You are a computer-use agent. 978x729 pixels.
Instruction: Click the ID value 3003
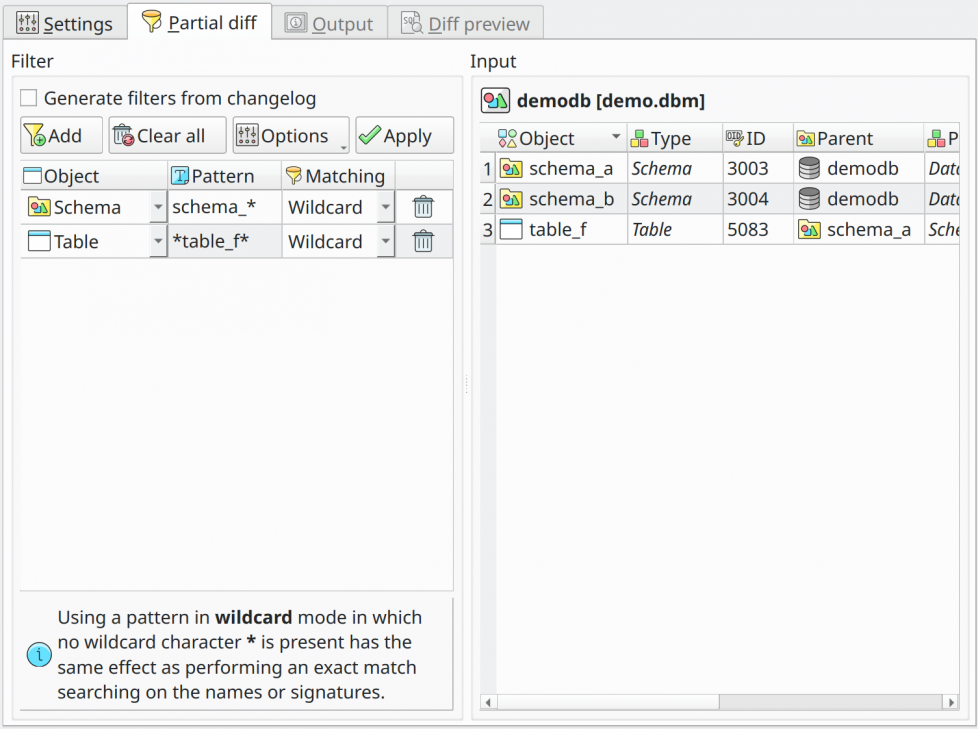click(x=748, y=168)
